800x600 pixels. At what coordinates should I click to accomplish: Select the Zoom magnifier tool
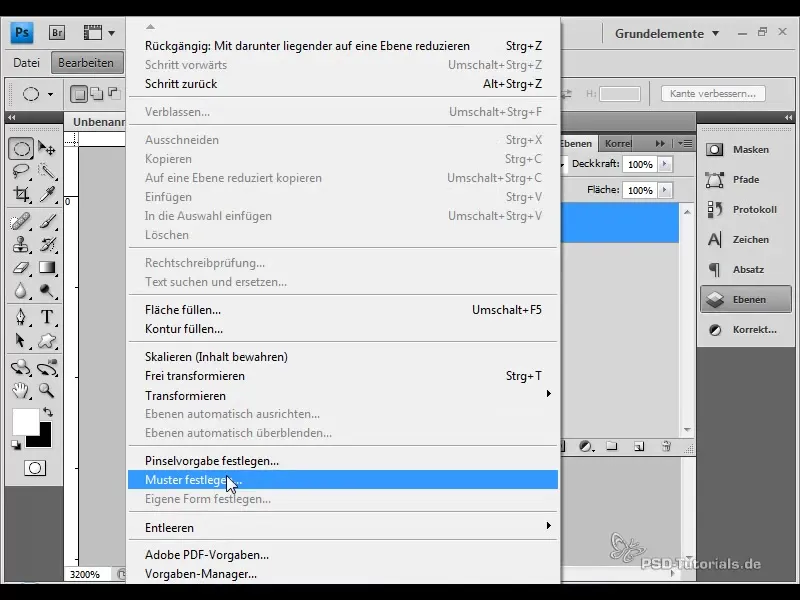(47, 391)
